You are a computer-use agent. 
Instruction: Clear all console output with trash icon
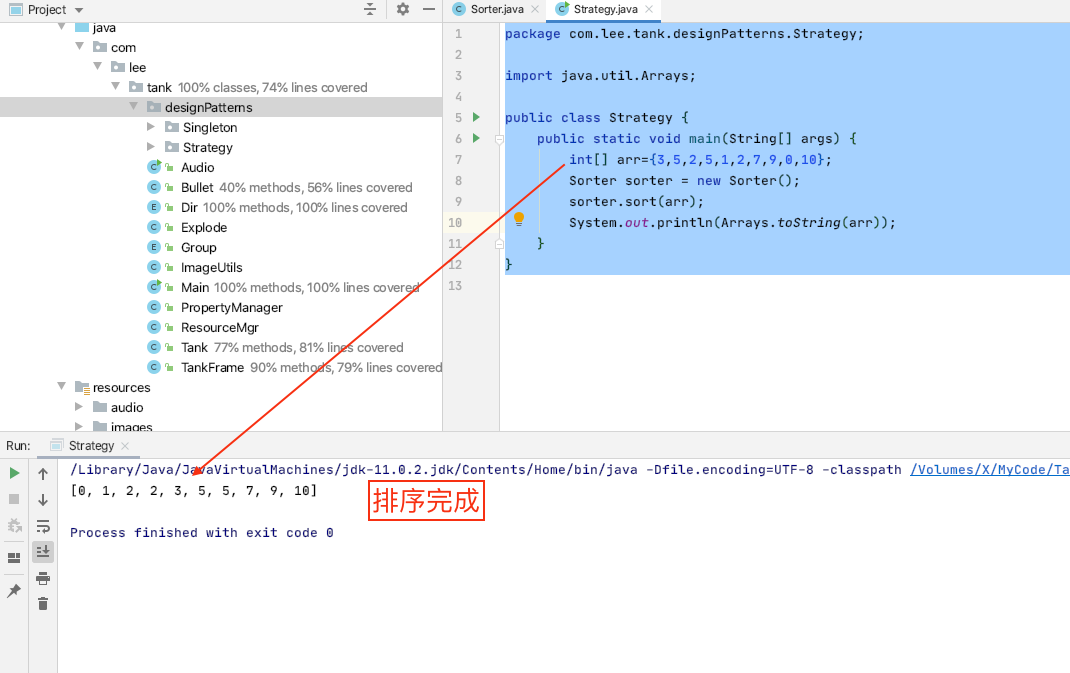tap(43, 603)
